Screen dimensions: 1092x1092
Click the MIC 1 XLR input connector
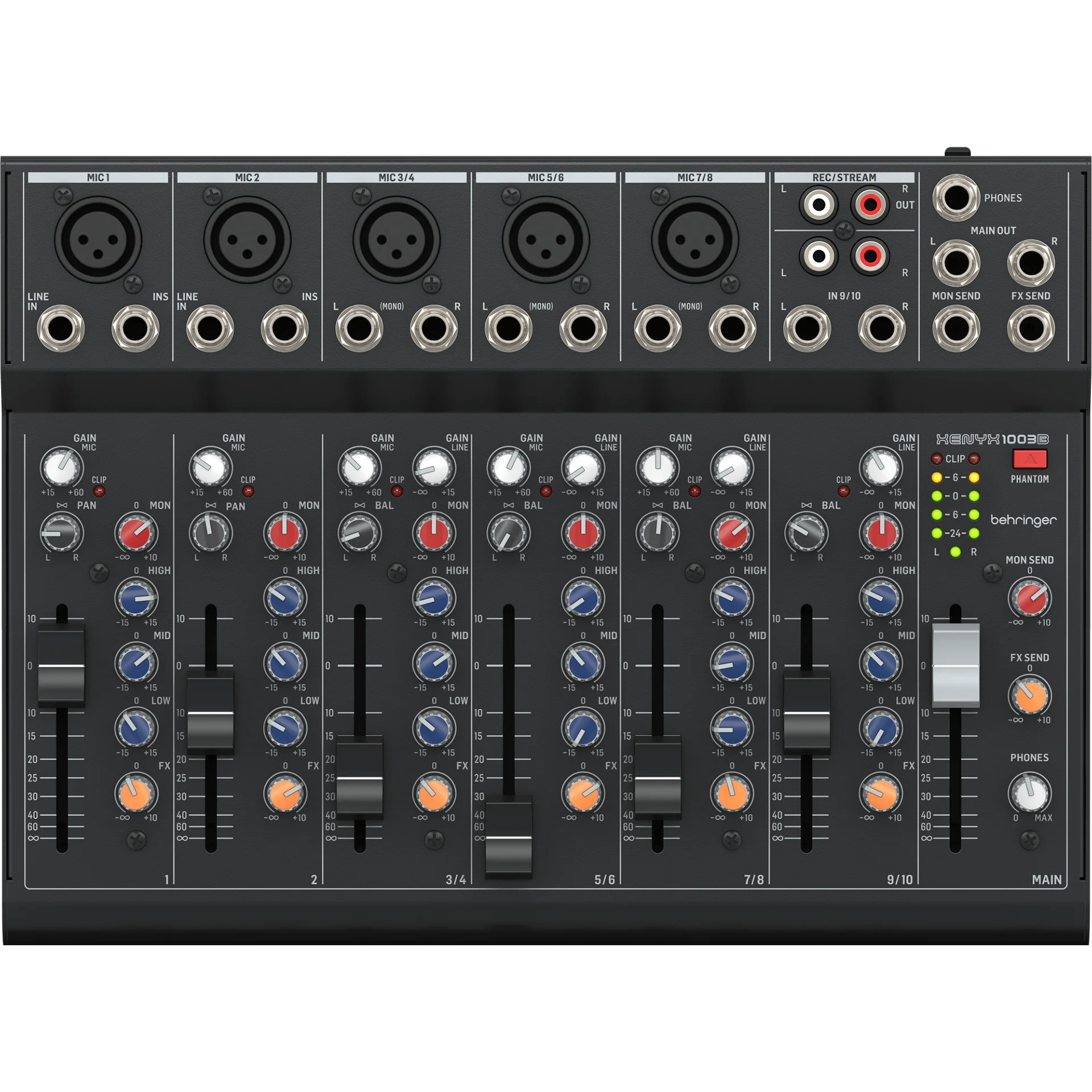pyautogui.click(x=98, y=239)
